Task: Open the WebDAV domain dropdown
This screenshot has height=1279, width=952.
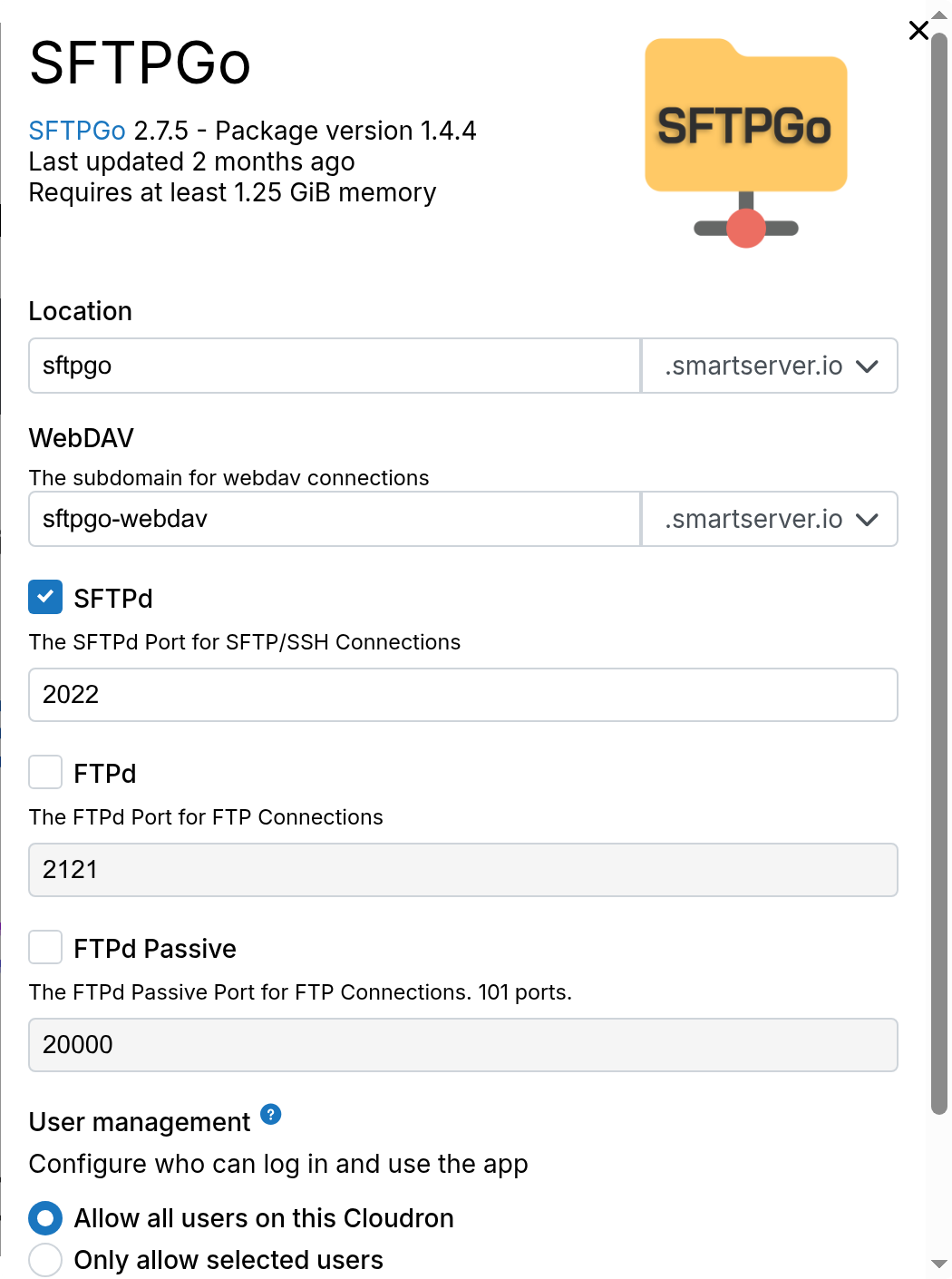Action: pos(770,519)
